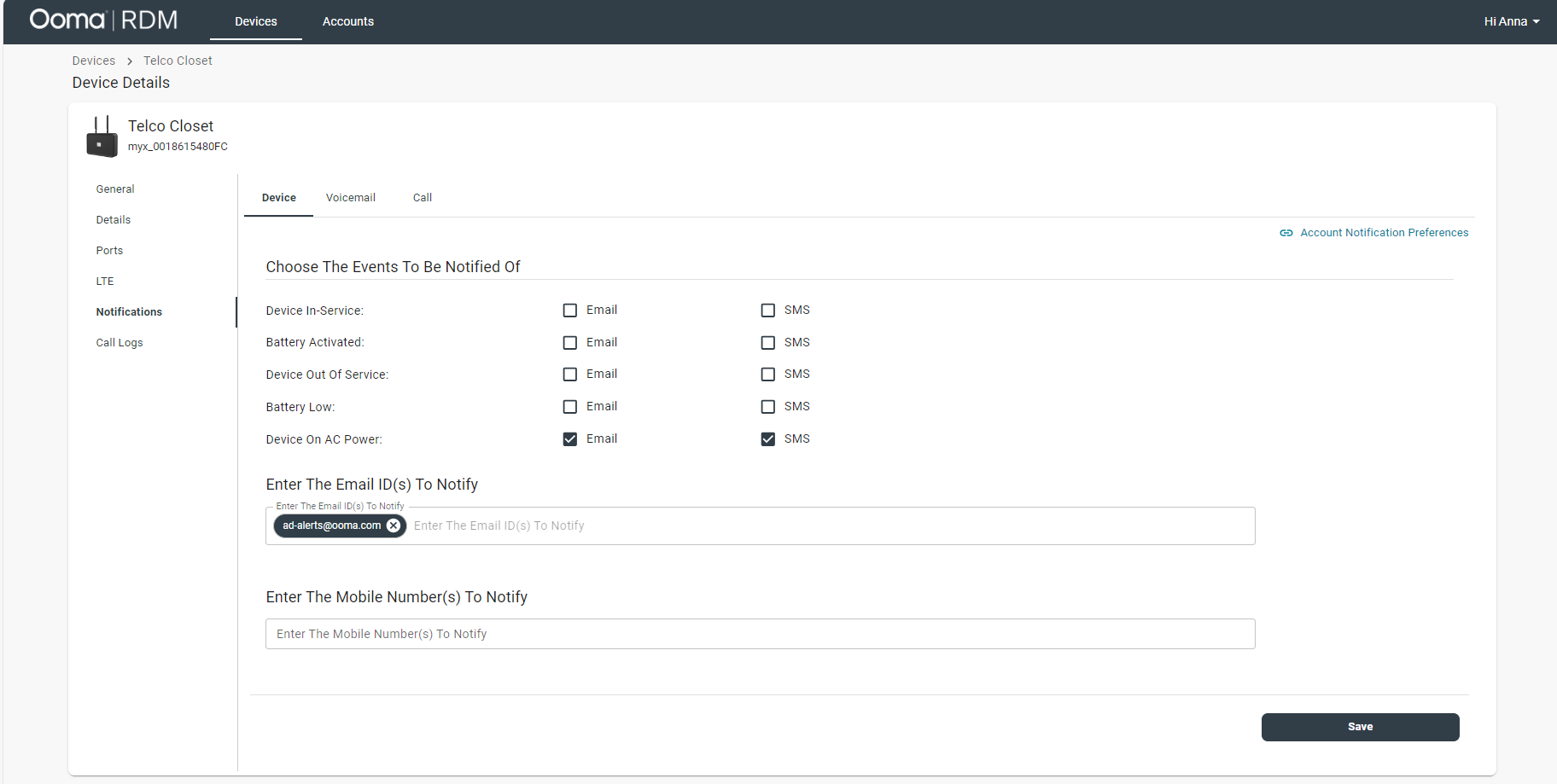Uncheck Email for Device On AC Power
Image resolution: width=1557 pixels, height=784 pixels.
[x=570, y=439]
